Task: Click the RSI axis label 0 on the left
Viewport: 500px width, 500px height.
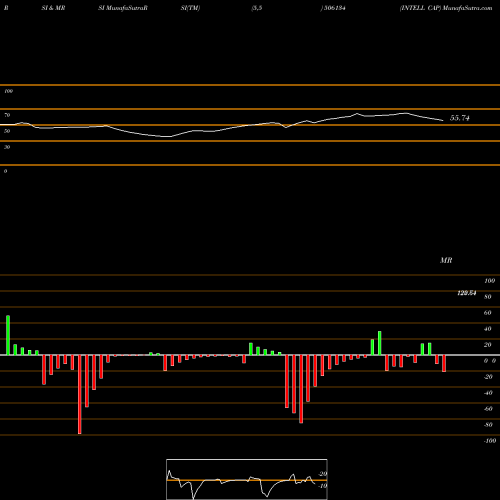Action: click(5, 171)
